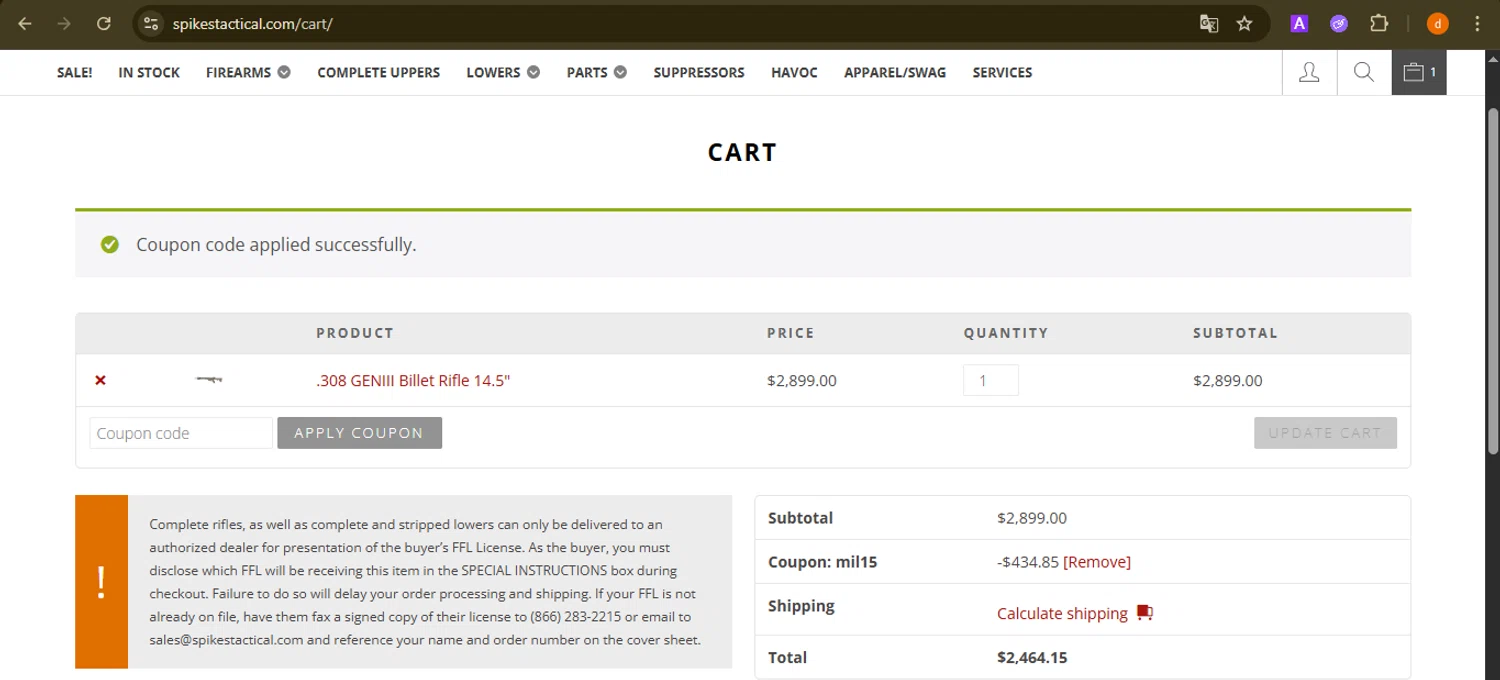1500x680 pixels.
Task: Open the SERVICES menu item
Action: click(1002, 72)
